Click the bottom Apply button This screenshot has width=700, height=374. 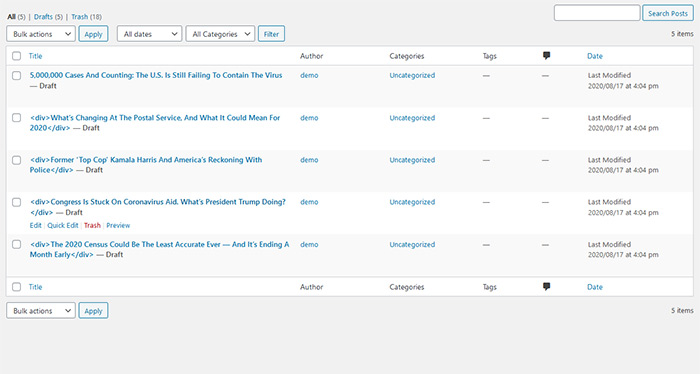click(93, 311)
